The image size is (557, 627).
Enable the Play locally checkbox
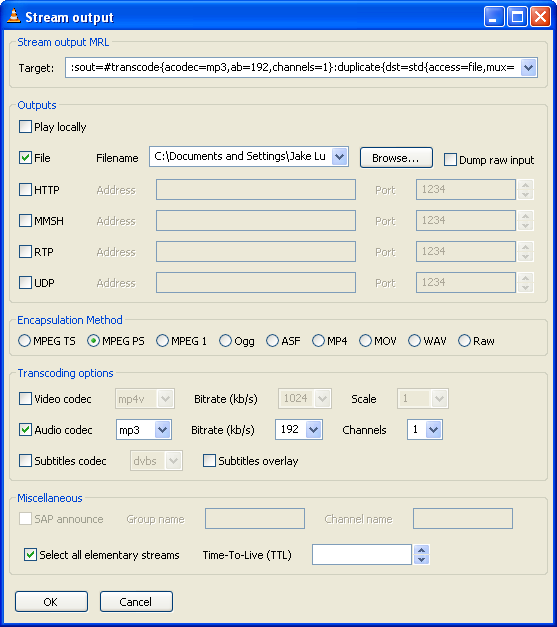[25, 127]
